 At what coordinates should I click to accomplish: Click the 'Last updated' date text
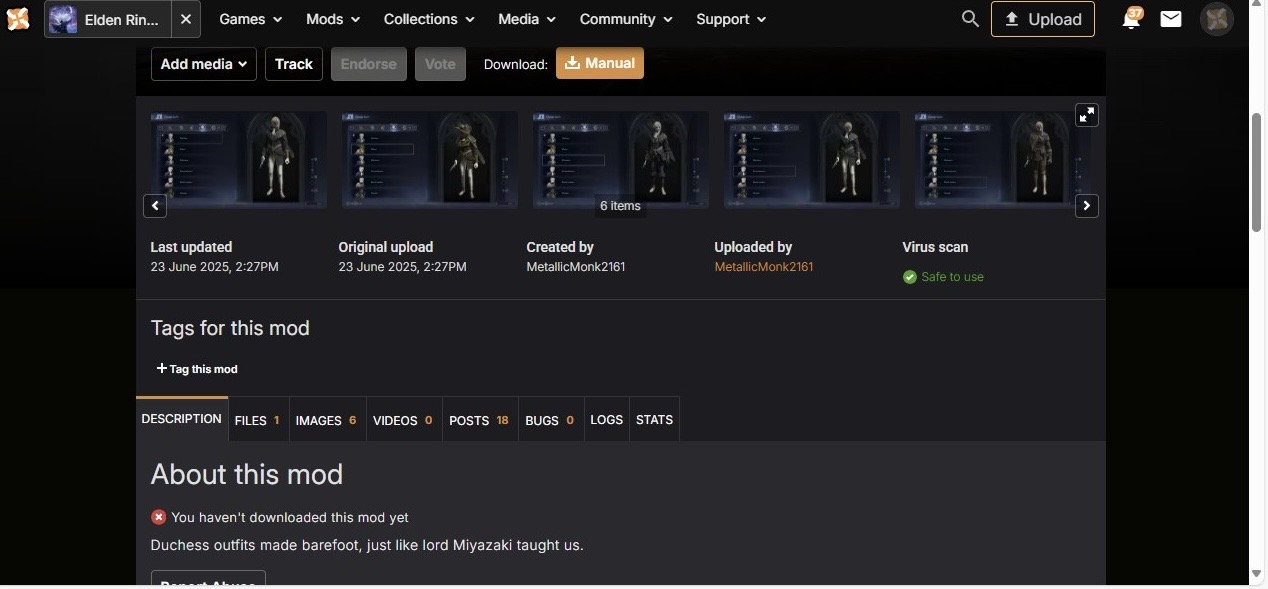[215, 267]
